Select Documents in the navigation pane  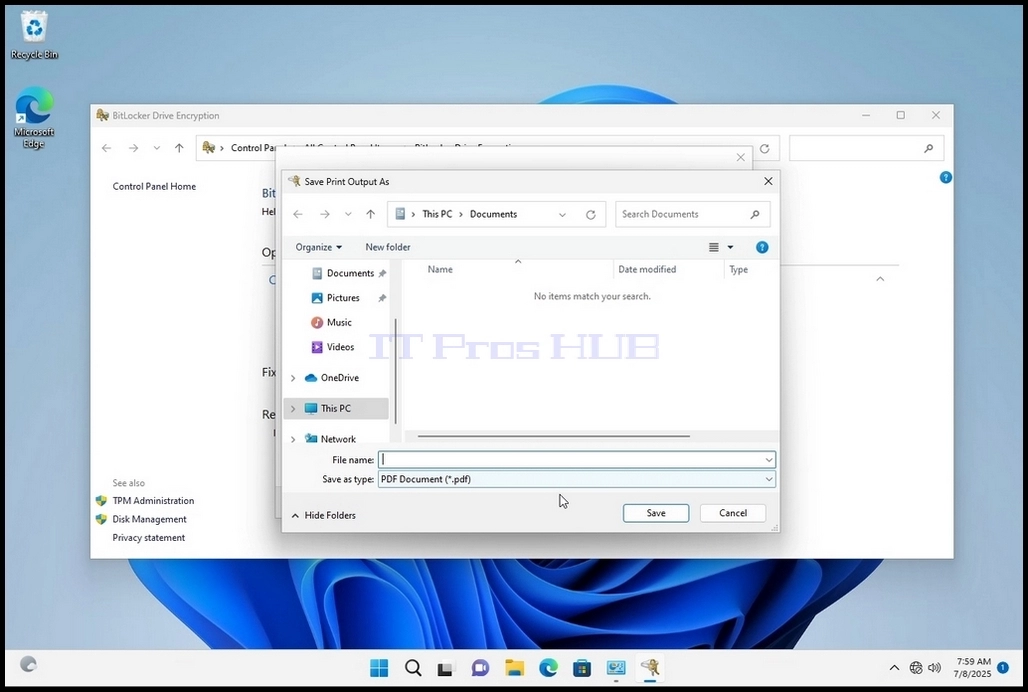coord(350,273)
